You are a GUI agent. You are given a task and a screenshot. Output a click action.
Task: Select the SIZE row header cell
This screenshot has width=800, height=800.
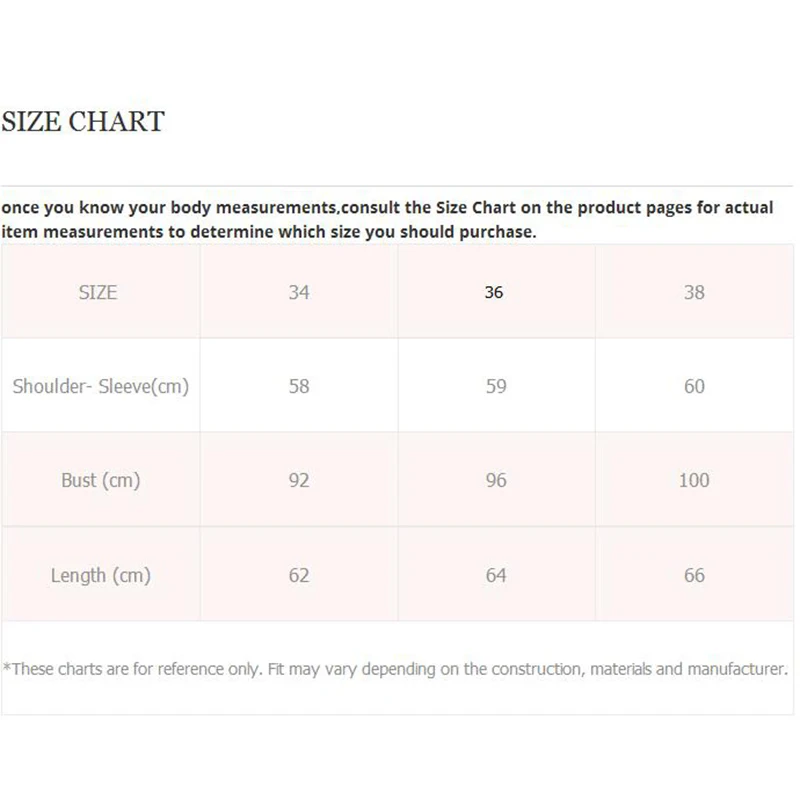point(98,293)
